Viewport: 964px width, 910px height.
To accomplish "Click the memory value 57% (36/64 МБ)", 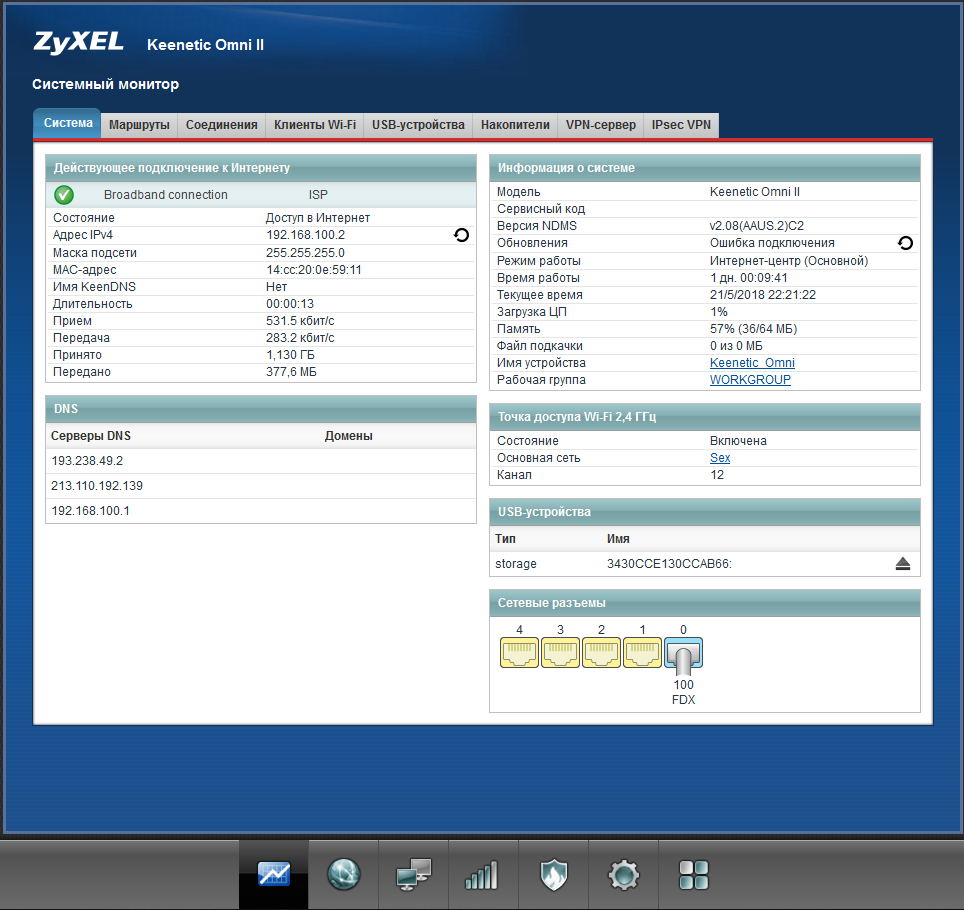I will [x=753, y=329].
